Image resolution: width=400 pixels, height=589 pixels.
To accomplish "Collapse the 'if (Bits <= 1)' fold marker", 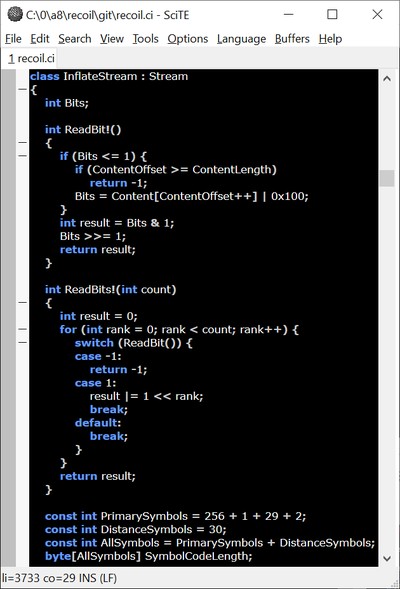I will pos(23,156).
